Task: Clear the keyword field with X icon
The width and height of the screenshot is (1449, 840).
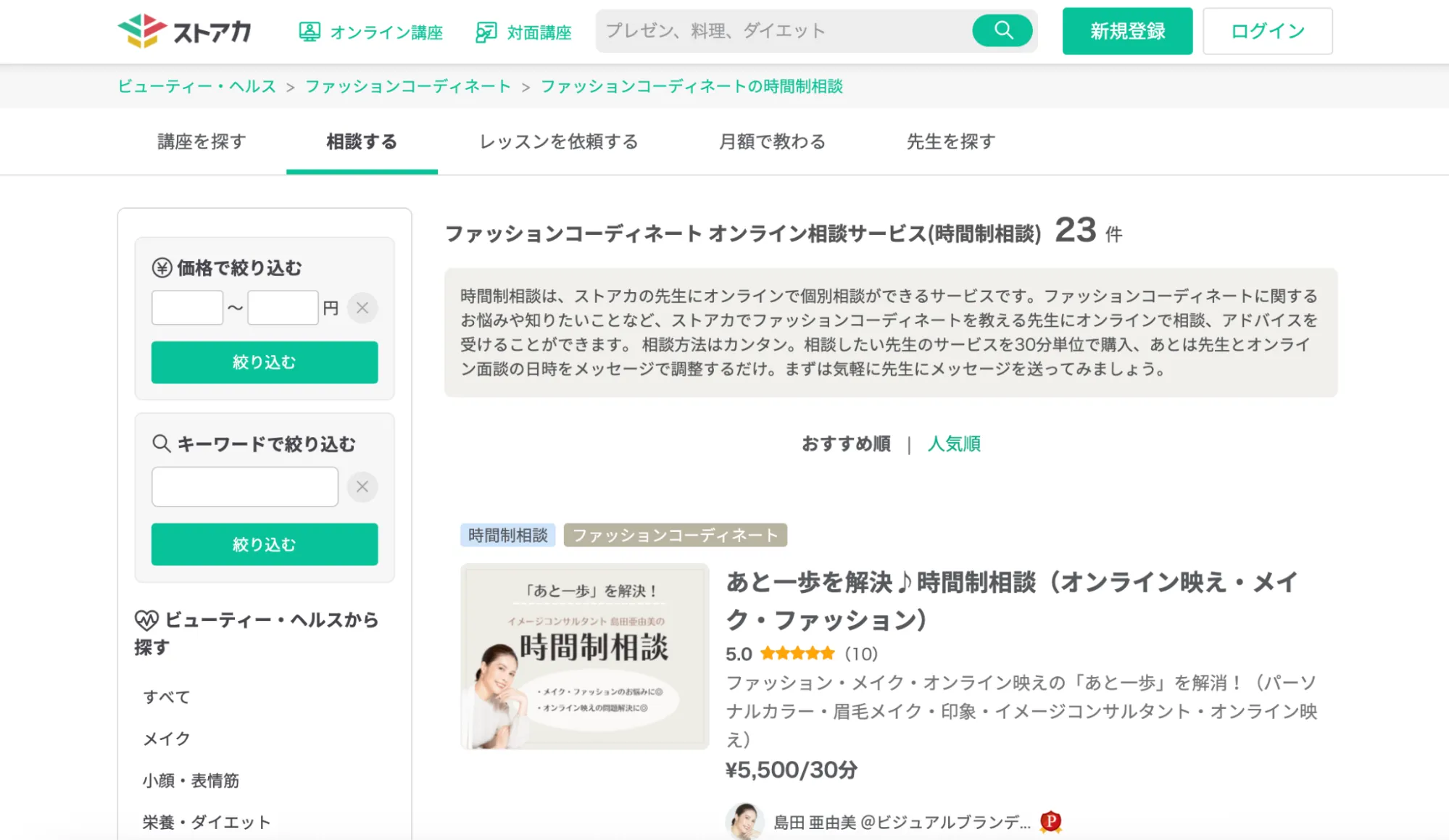Action: pos(362,487)
